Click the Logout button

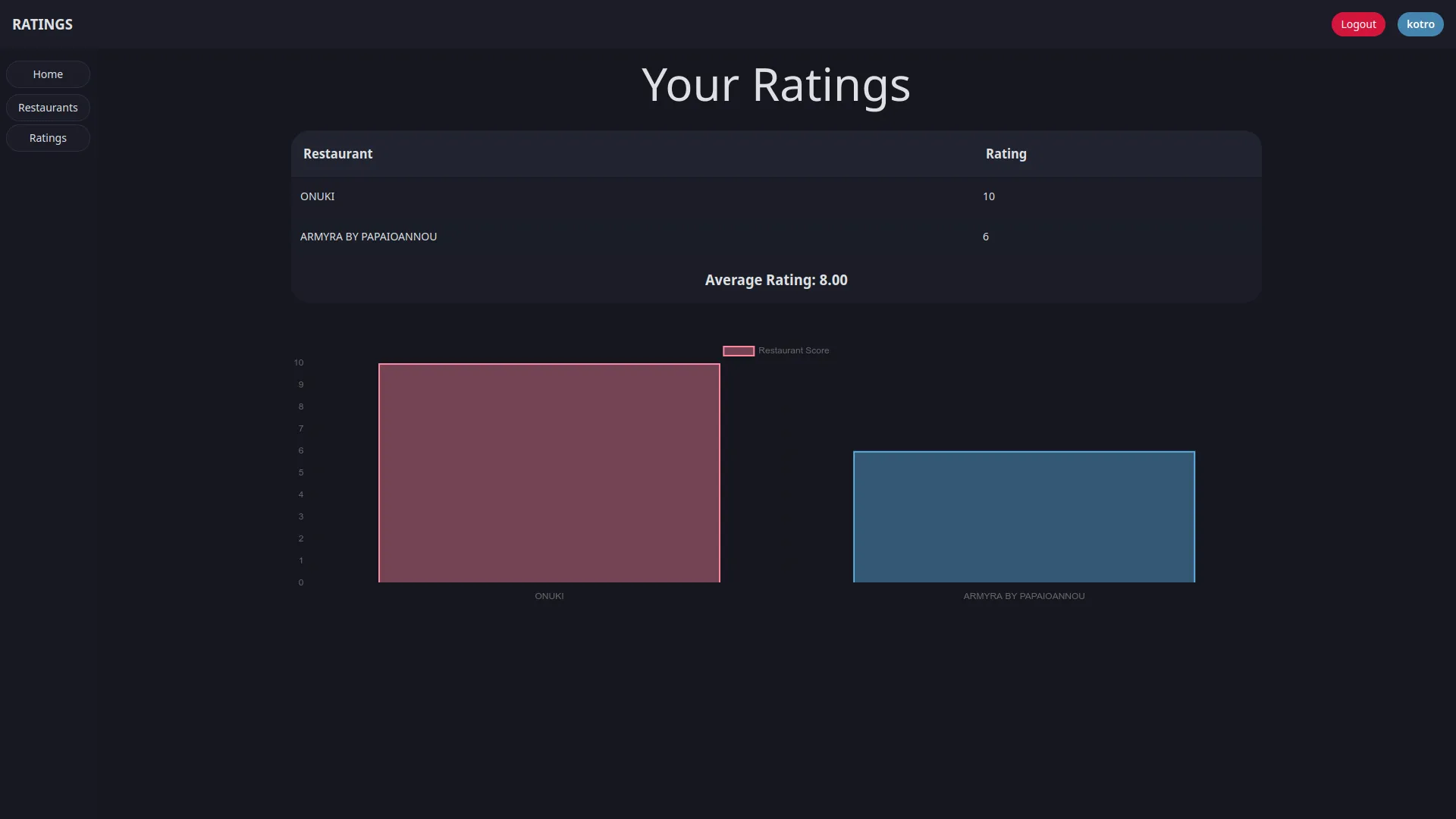click(x=1357, y=24)
